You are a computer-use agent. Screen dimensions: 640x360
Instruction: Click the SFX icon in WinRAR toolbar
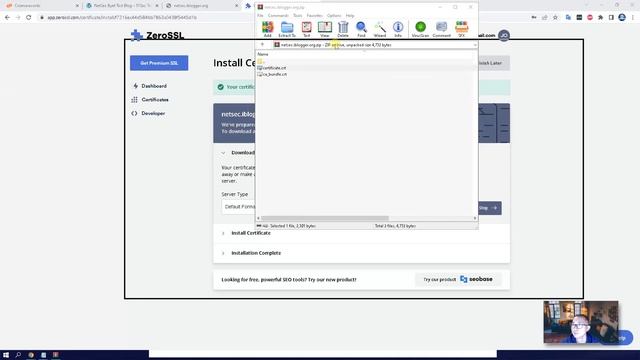[462, 29]
